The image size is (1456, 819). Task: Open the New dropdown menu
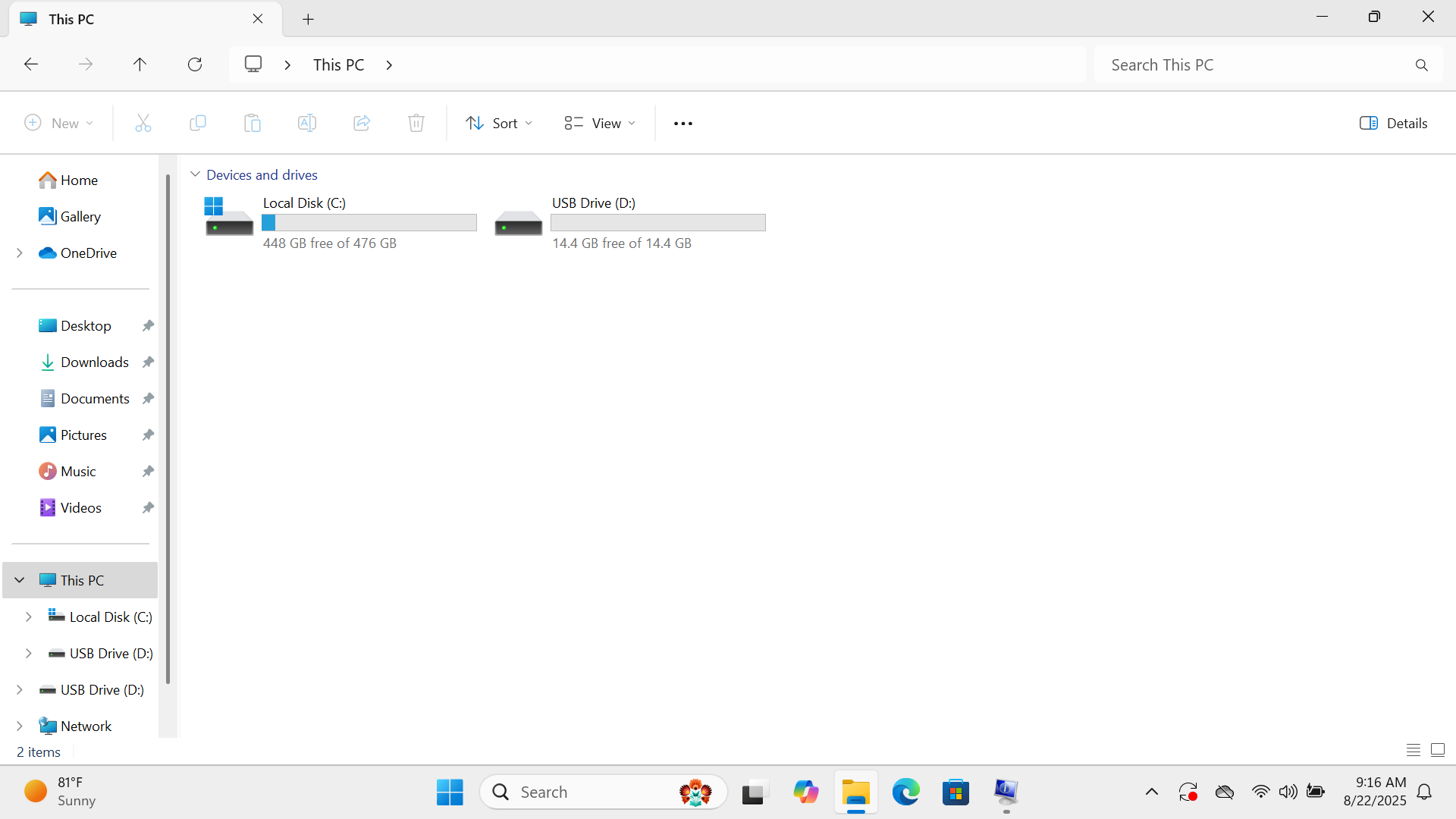click(x=58, y=123)
